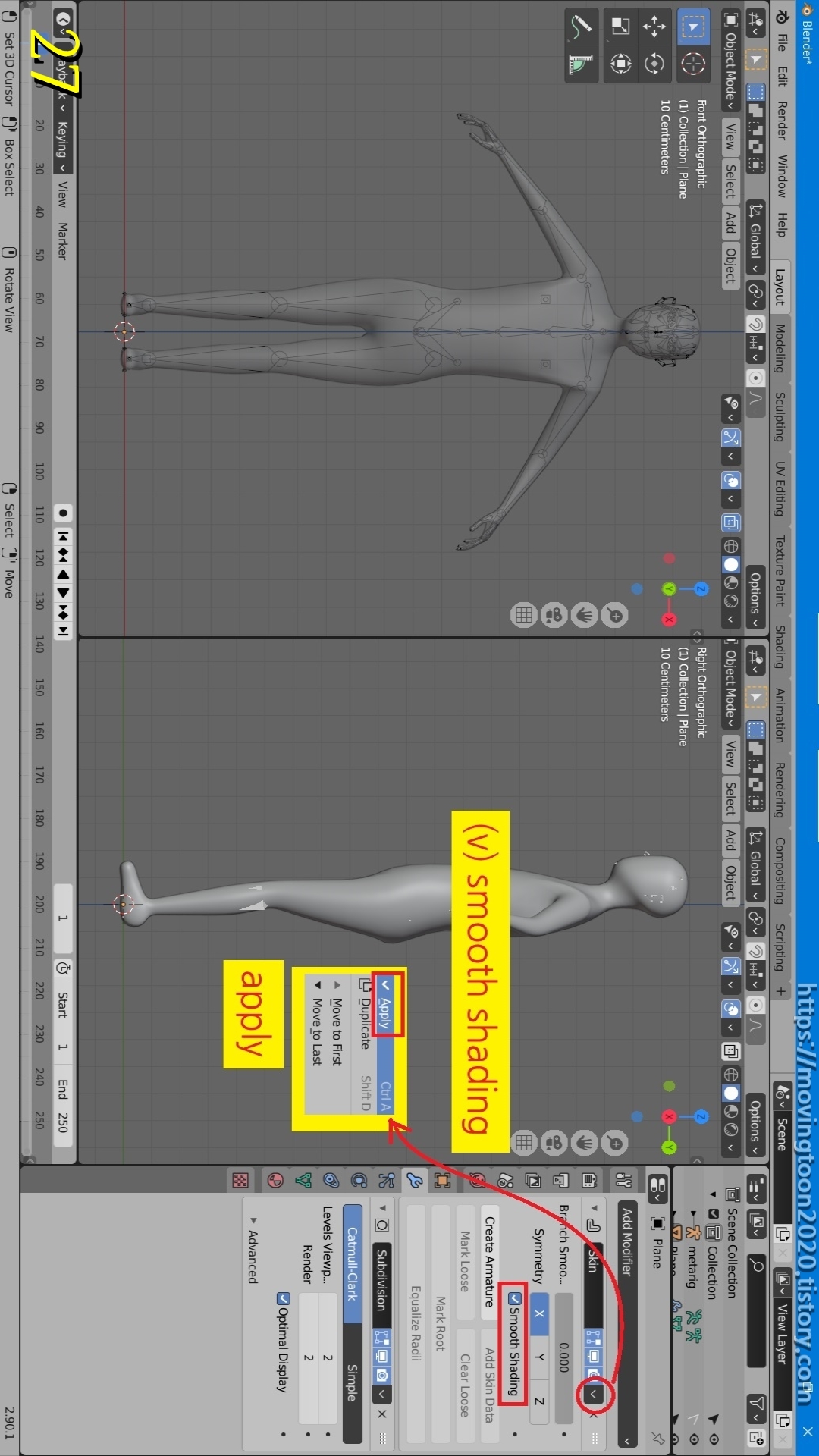Open the Object properties tab (orange square)
The width and height of the screenshot is (819, 1456).
coord(443,1179)
